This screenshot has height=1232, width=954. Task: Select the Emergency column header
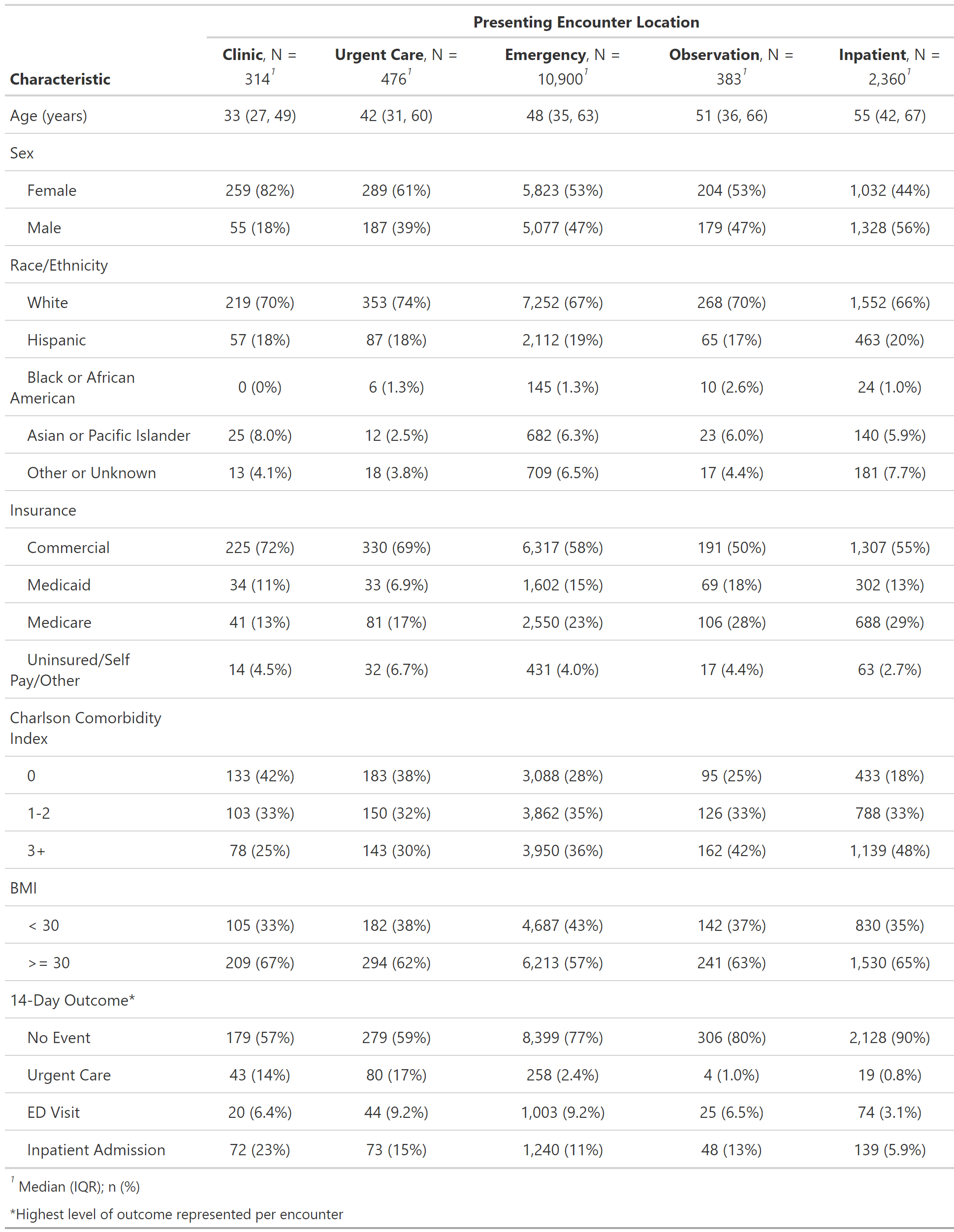coord(562,66)
